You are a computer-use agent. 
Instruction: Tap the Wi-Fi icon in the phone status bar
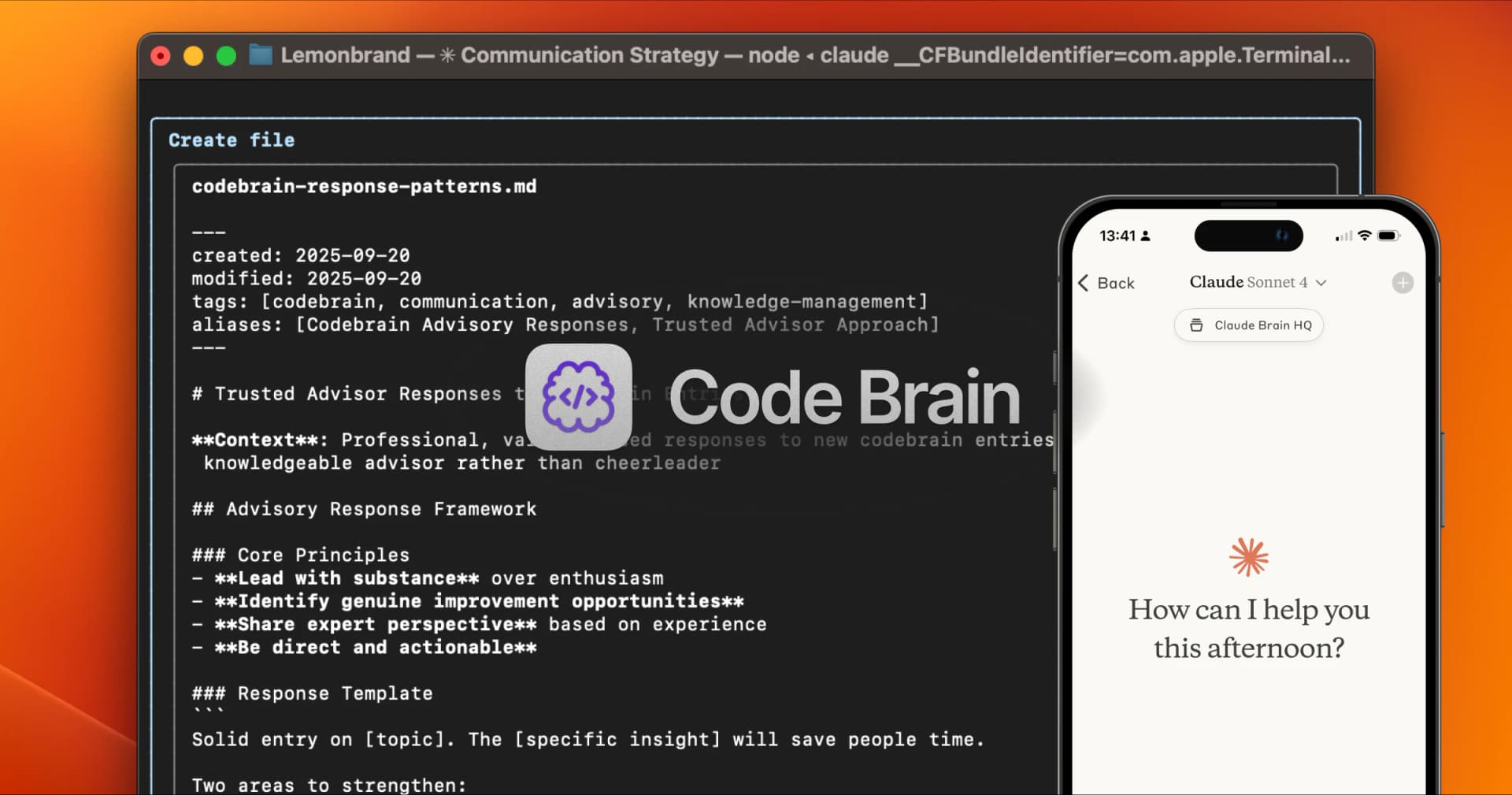click(x=1365, y=236)
